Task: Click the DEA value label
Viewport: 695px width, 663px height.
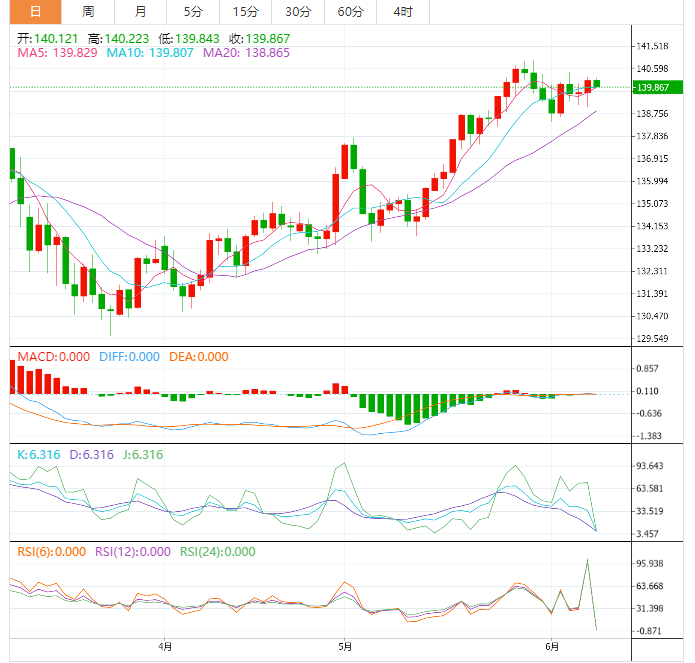Action: tap(197, 357)
